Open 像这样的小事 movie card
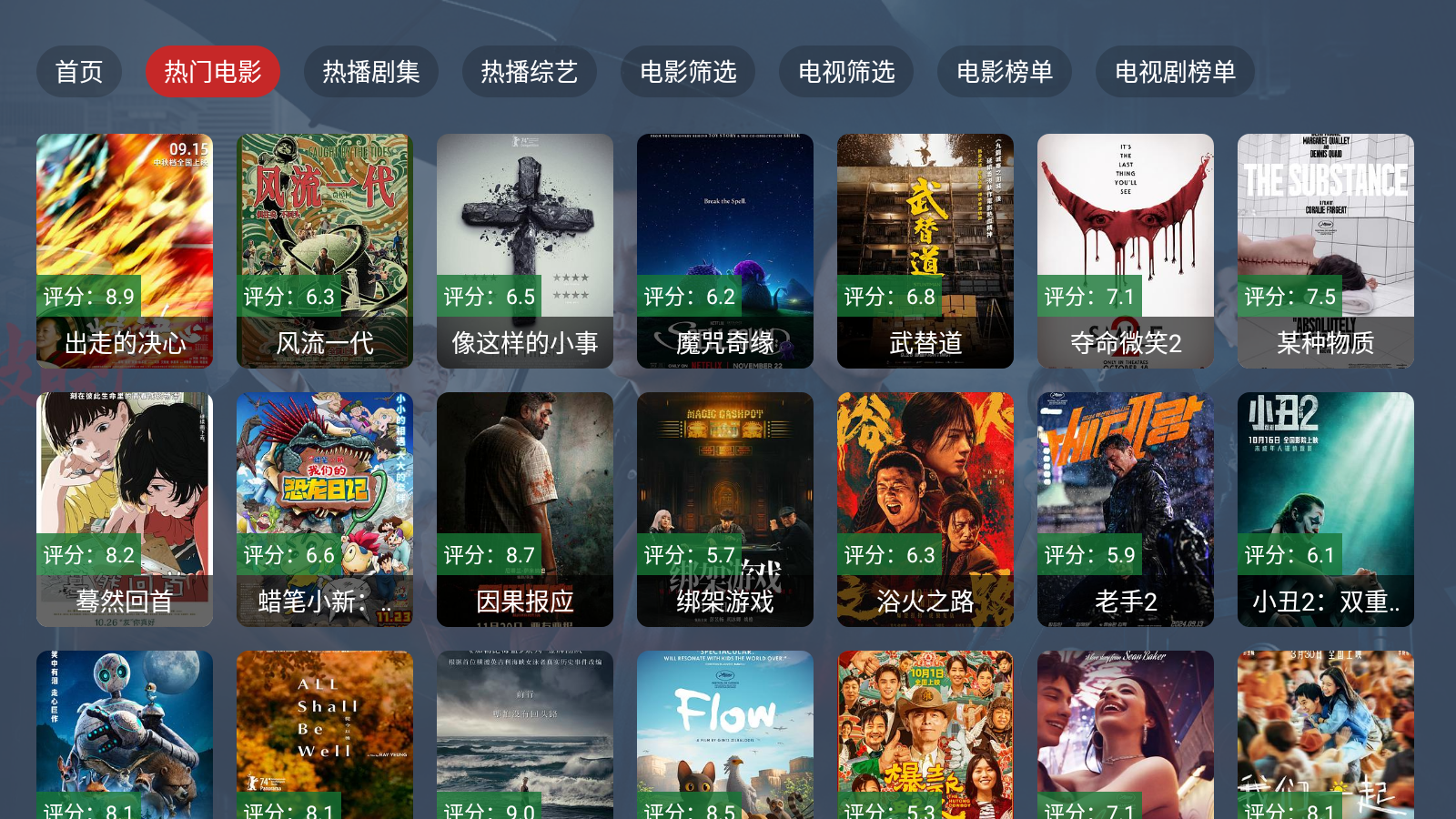Screen dimensions: 1456x819 (x=525, y=251)
